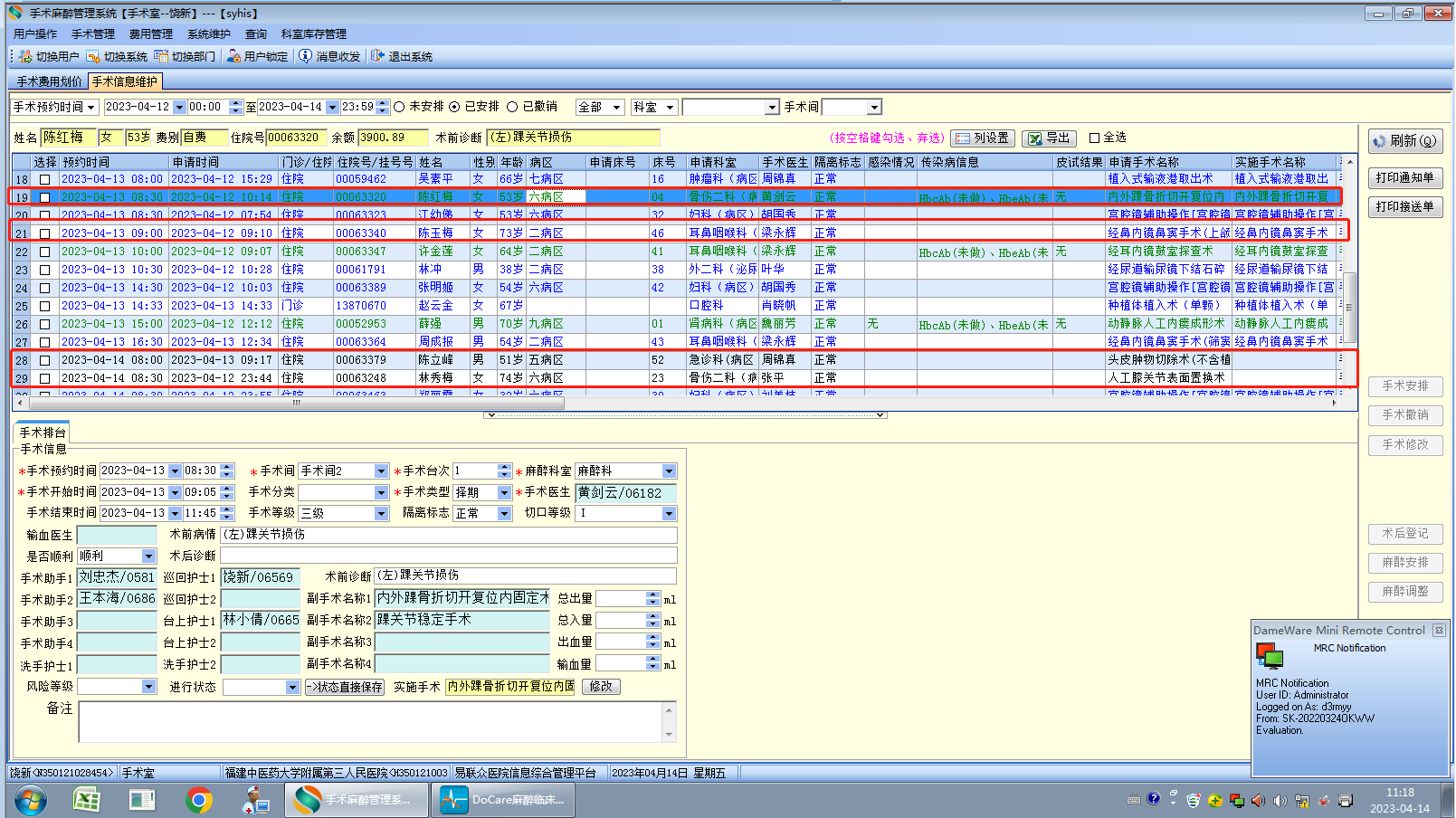Open the 手术间 dropdown in the form
This screenshot has height=818, width=1456.
[381, 471]
